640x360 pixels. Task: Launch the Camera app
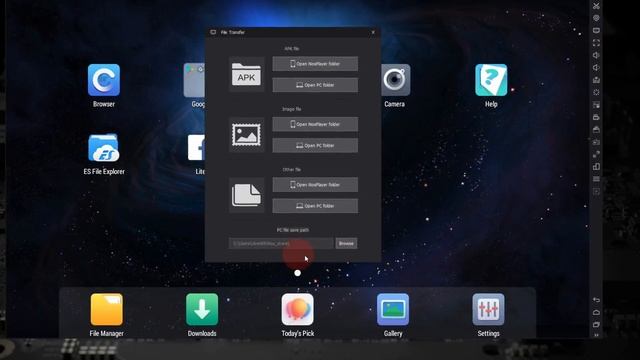[x=394, y=80]
